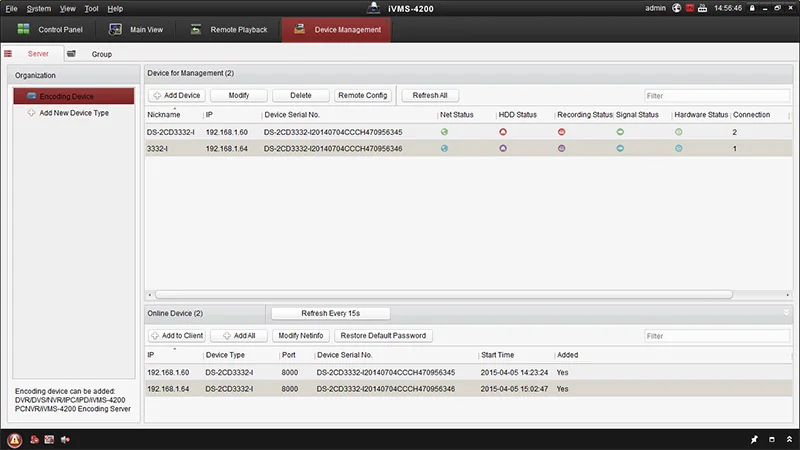Switch to the Group tab
Screen dimensions: 800x450
click(101, 54)
